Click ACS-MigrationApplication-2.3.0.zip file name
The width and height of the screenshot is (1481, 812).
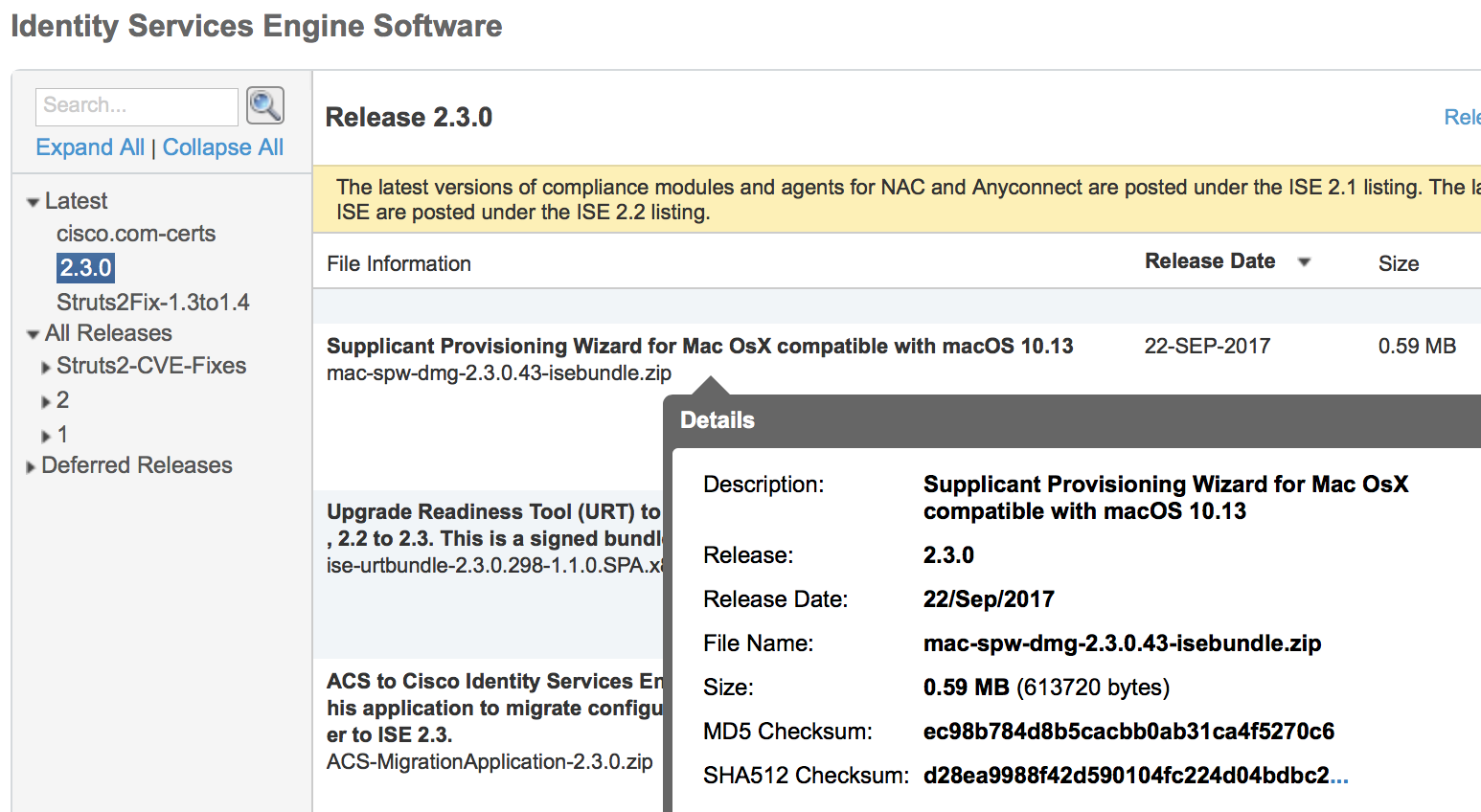[490, 762]
